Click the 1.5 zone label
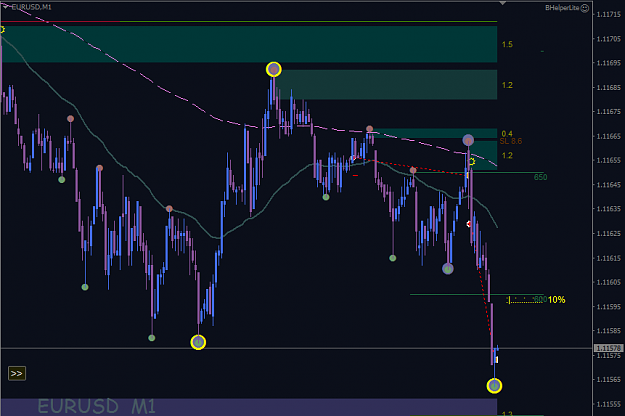The height and width of the screenshot is (416, 625). click(x=507, y=44)
